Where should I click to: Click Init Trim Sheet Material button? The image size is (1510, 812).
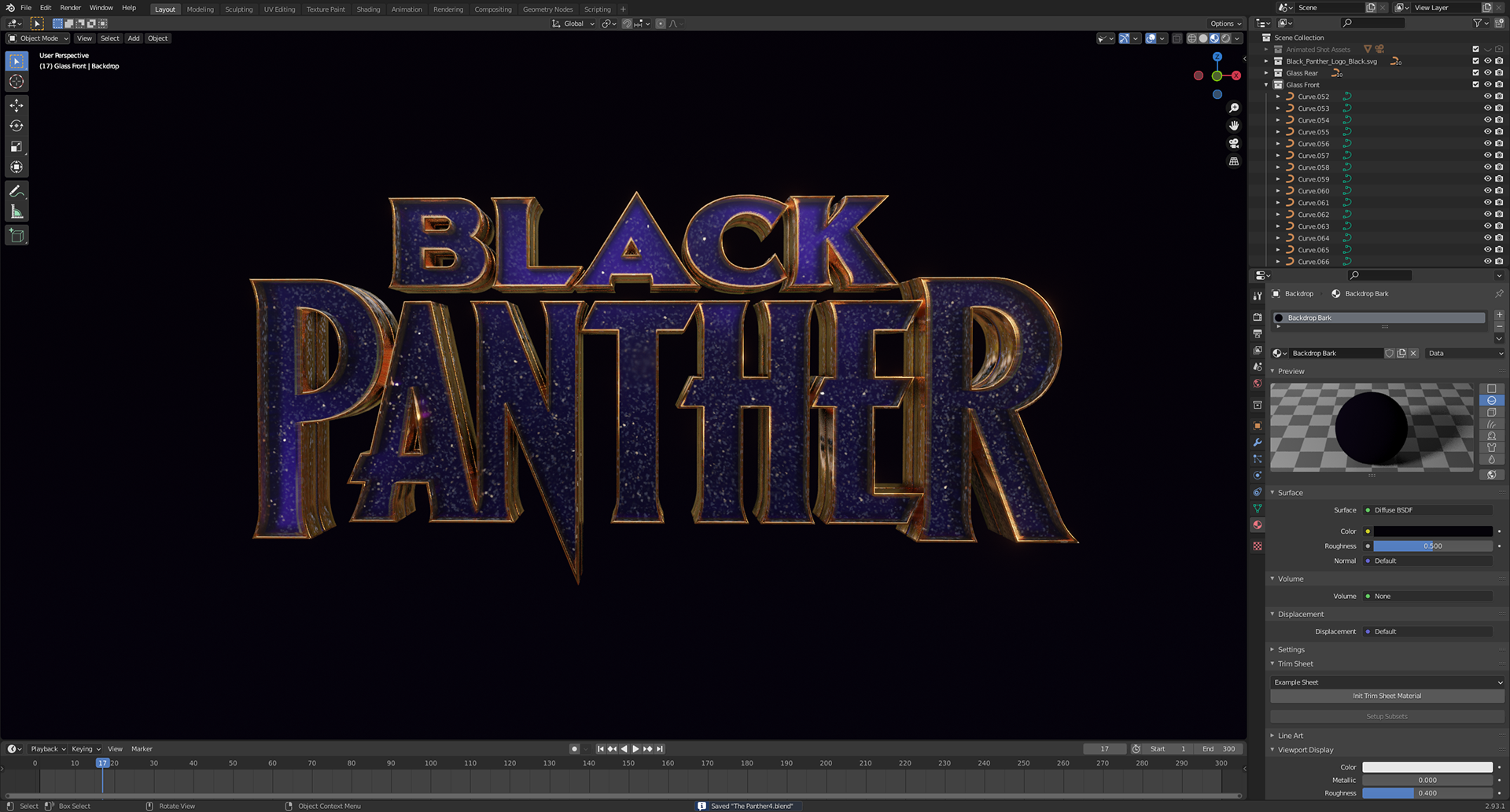click(x=1387, y=696)
